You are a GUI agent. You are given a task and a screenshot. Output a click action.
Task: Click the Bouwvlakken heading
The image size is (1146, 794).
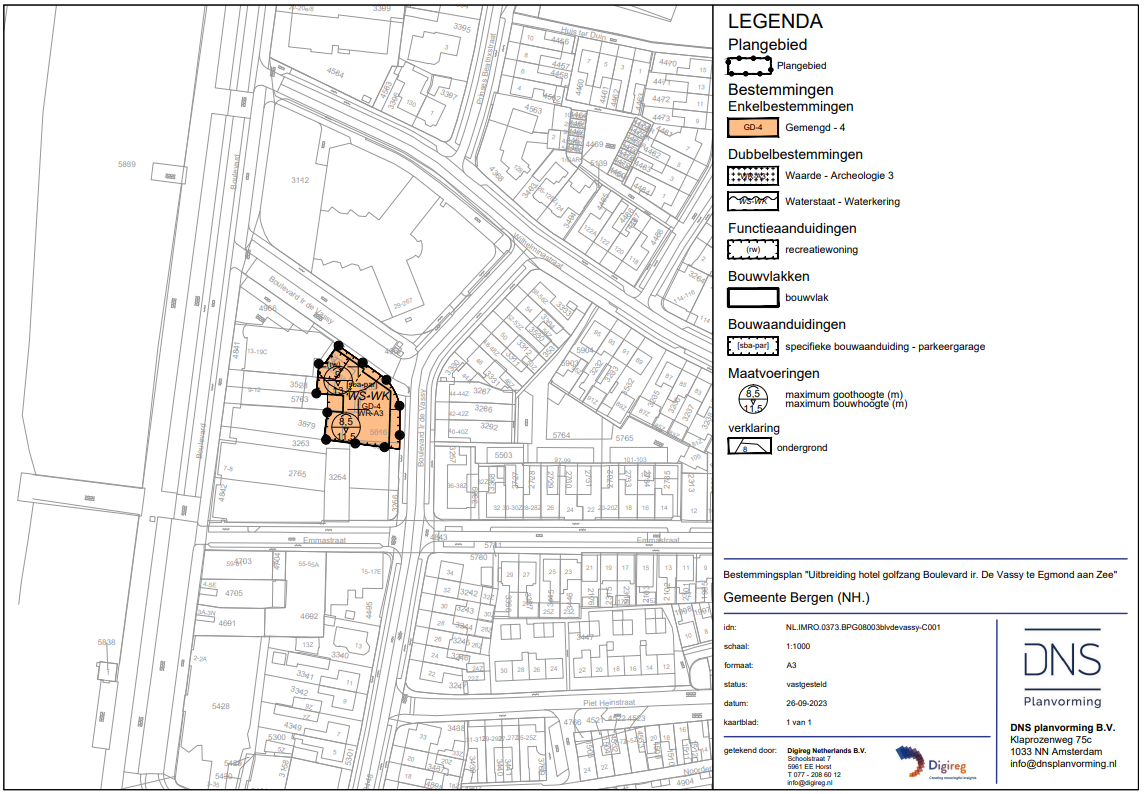pos(768,276)
